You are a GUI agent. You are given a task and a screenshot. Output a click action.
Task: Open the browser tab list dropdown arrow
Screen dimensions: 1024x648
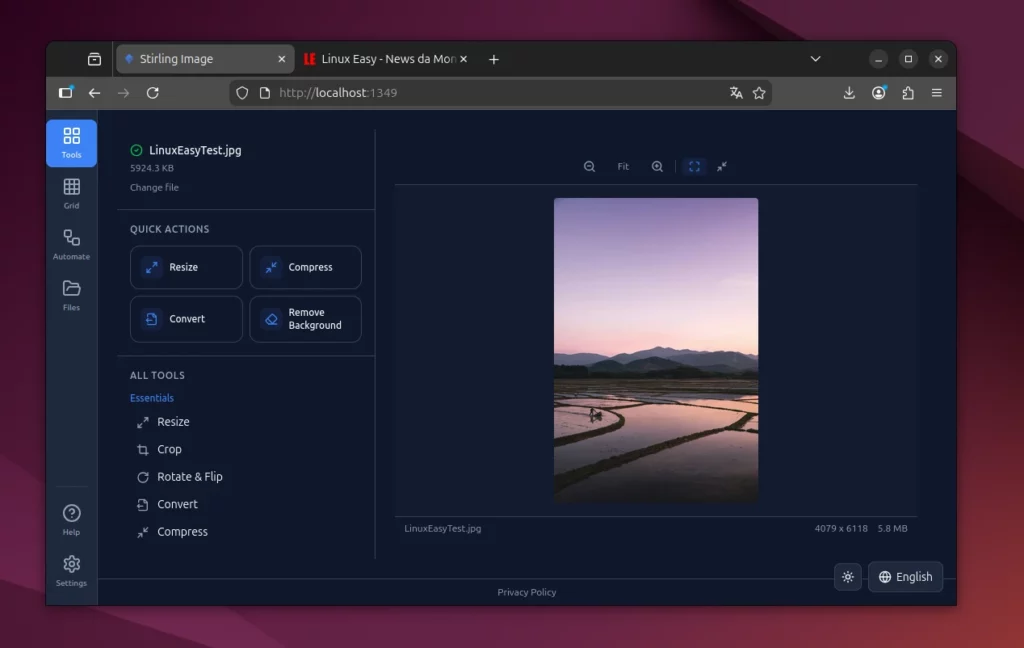pyautogui.click(x=815, y=59)
